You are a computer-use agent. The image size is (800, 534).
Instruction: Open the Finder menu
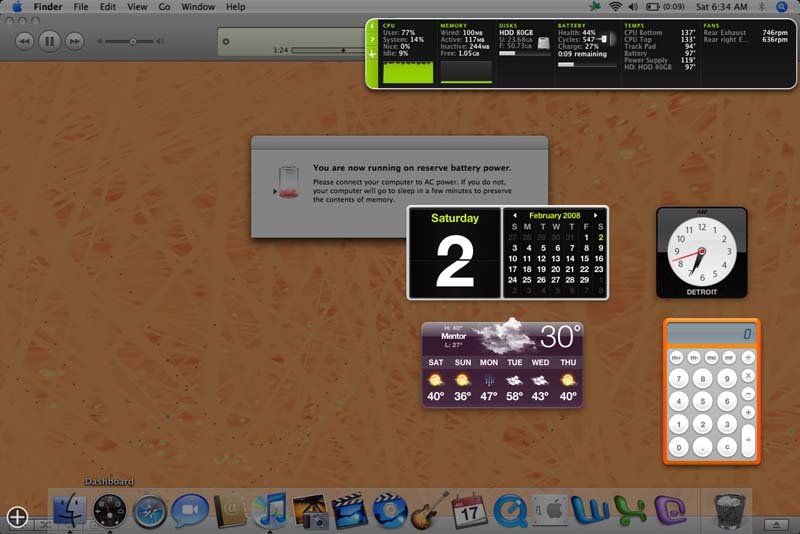coord(48,7)
